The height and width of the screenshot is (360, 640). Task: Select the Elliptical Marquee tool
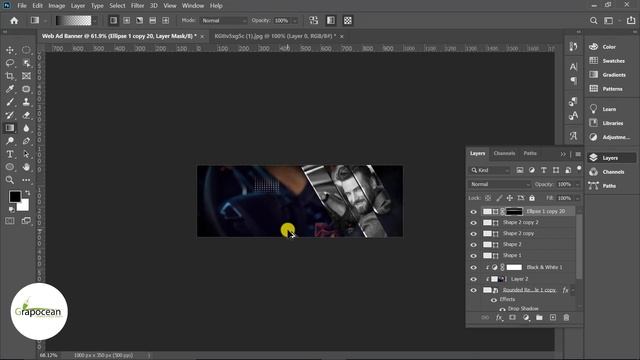(26, 50)
